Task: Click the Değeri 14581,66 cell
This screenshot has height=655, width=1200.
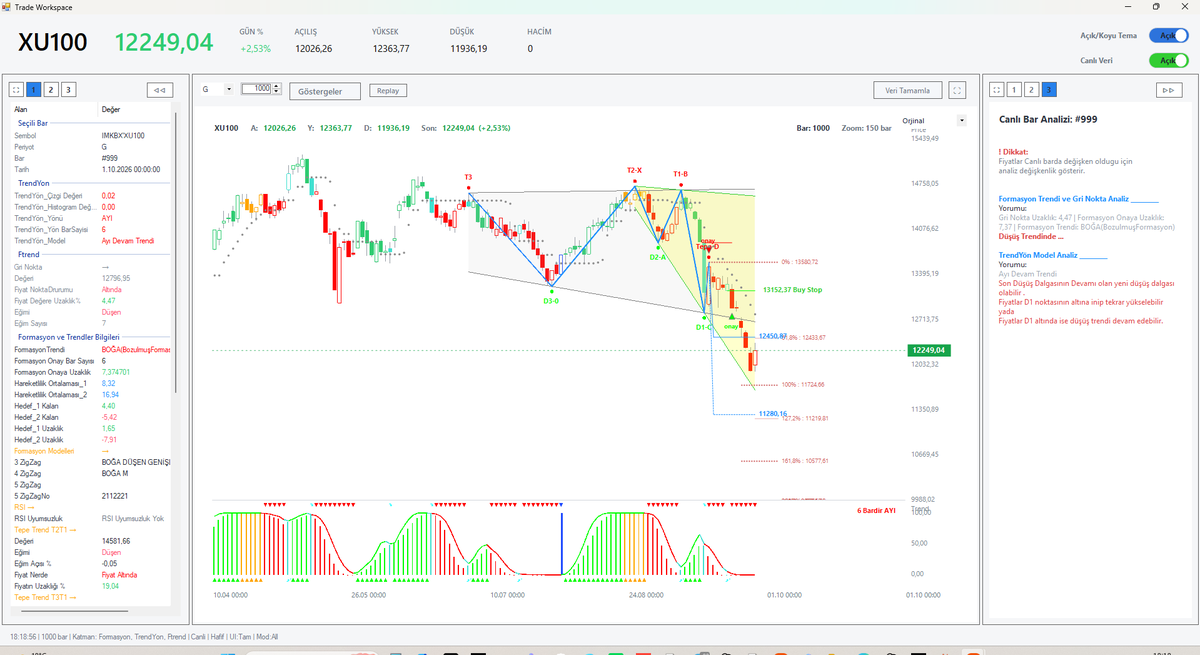Action: 116,541
